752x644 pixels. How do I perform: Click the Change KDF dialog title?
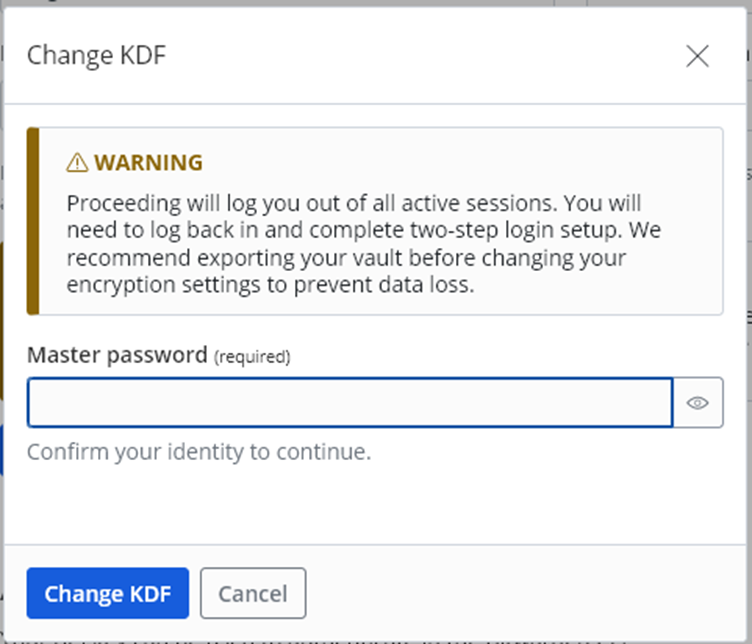click(96, 55)
